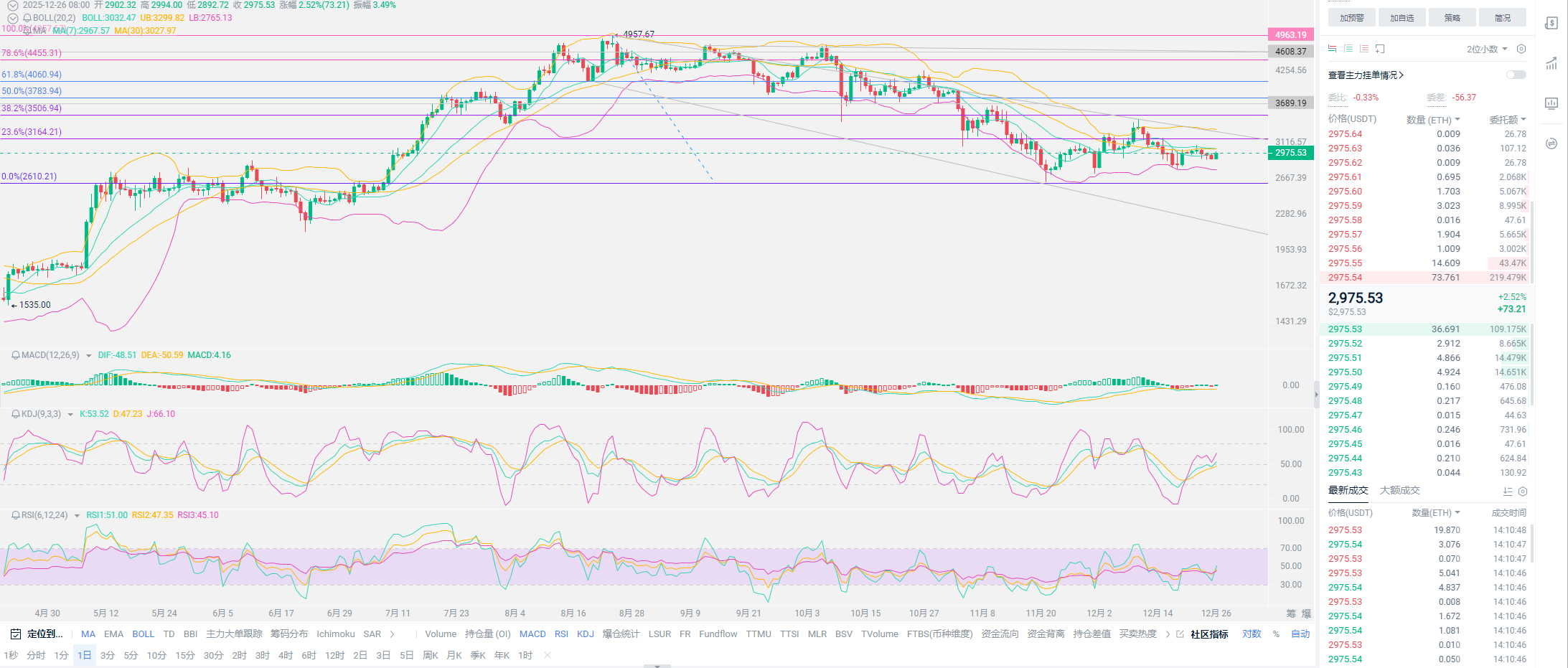Image resolution: width=1568 pixels, height=668 pixels.
Task: Click the 加预警 button
Action: click(x=1351, y=18)
